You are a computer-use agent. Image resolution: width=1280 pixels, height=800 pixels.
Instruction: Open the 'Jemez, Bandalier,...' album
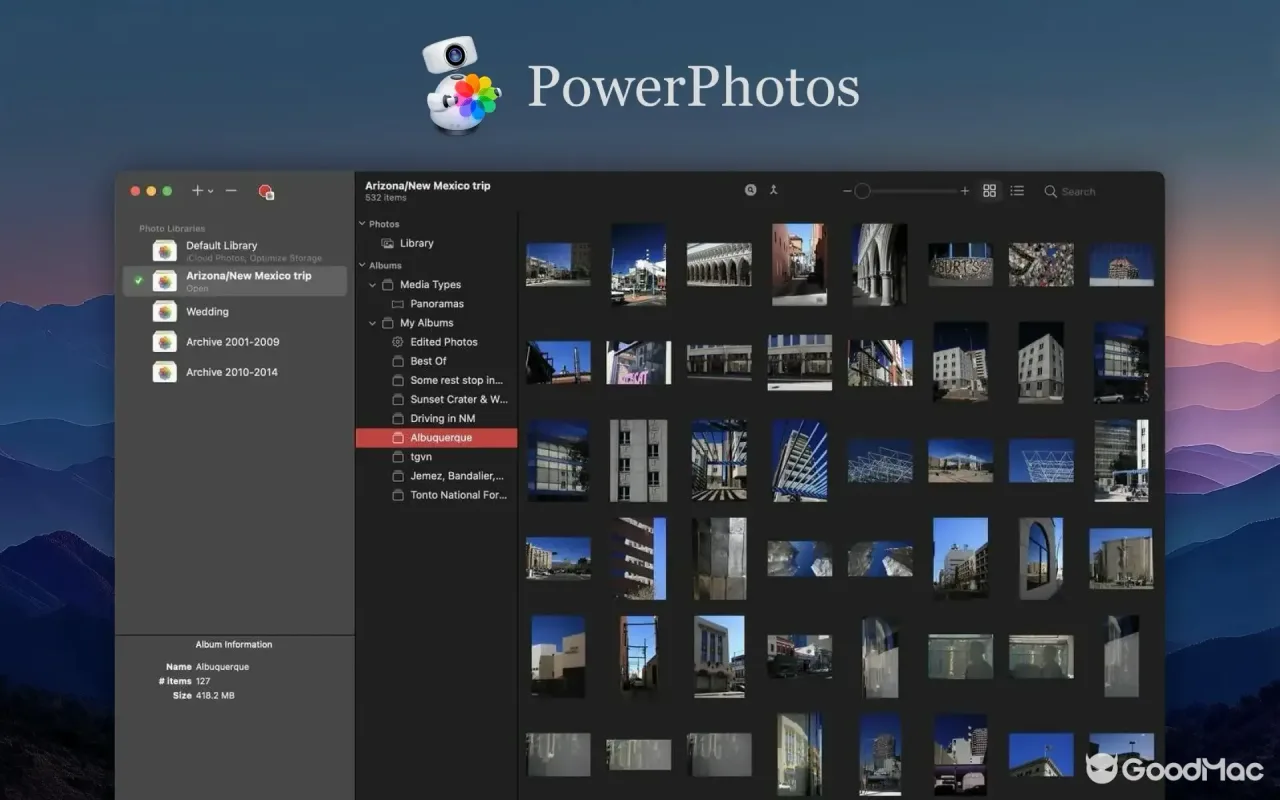tap(436, 476)
